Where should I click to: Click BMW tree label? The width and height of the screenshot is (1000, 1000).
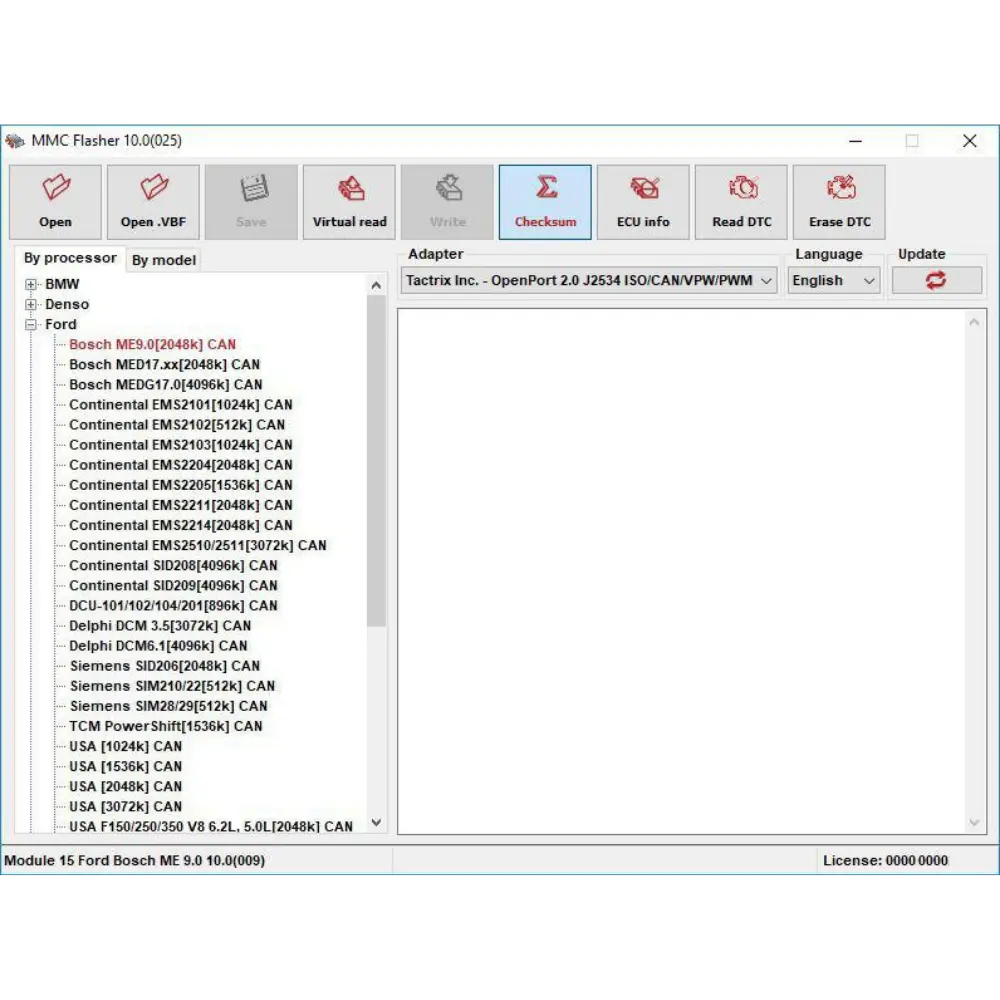tap(62, 284)
